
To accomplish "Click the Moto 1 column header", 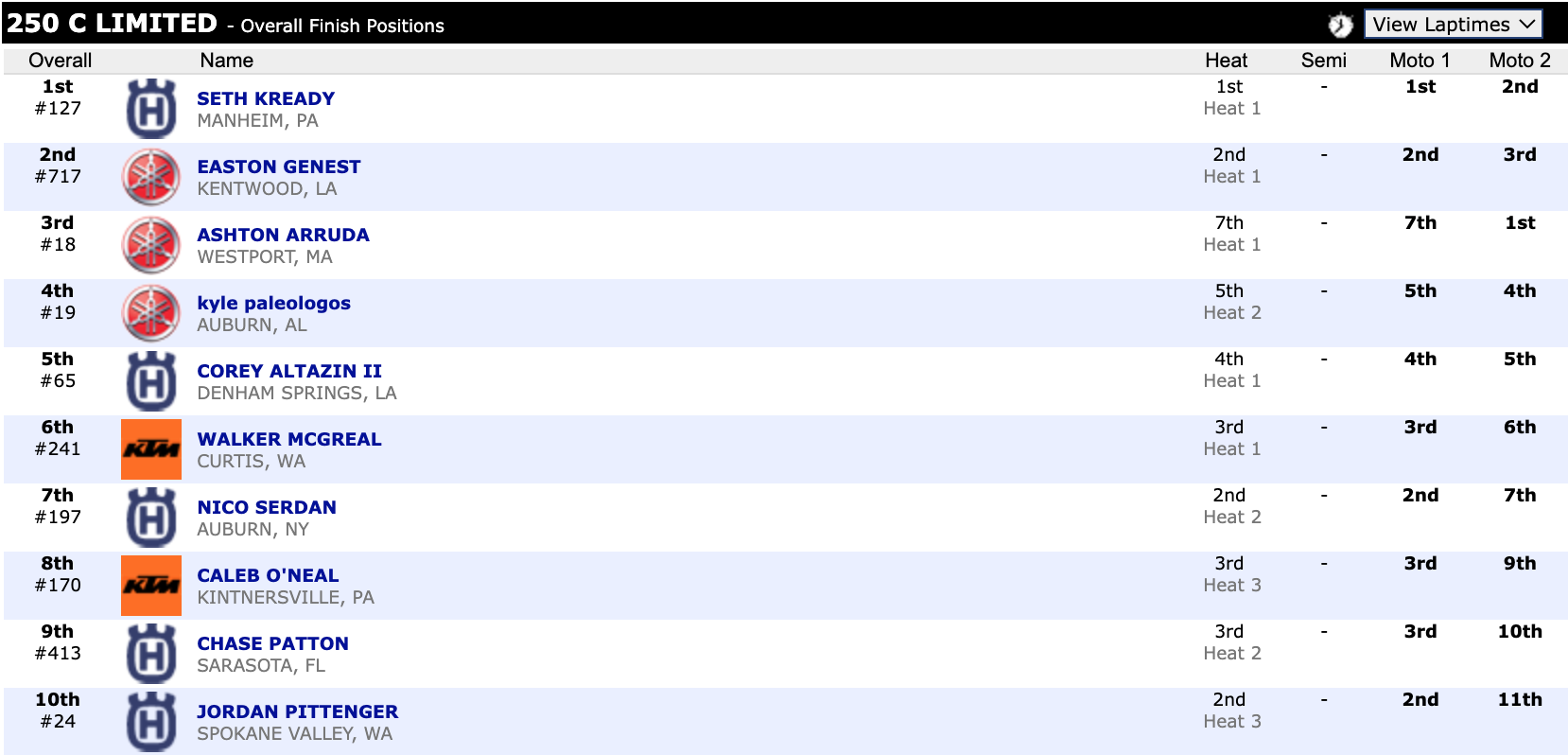I will point(1420,61).
